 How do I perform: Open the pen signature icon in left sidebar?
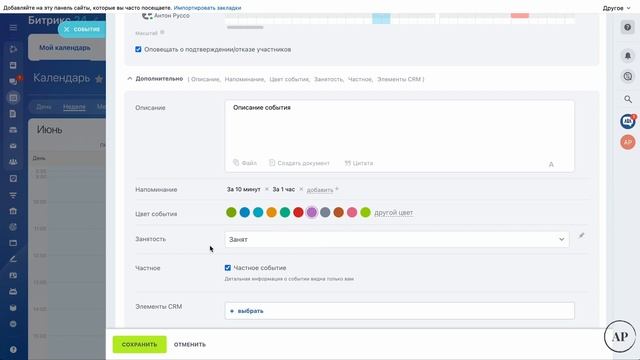(13, 259)
